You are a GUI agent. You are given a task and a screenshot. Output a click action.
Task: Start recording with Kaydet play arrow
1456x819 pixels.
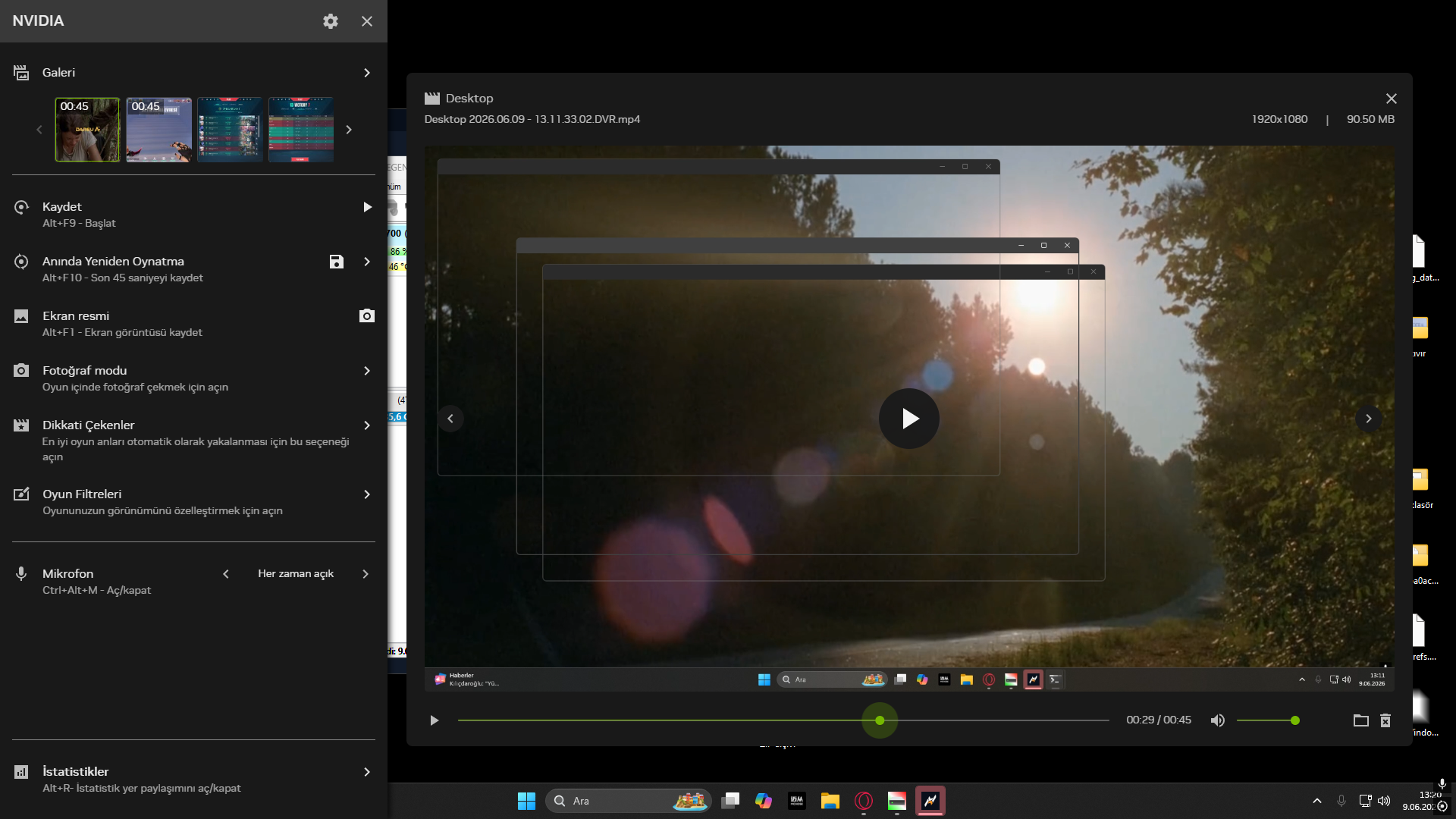(x=367, y=207)
